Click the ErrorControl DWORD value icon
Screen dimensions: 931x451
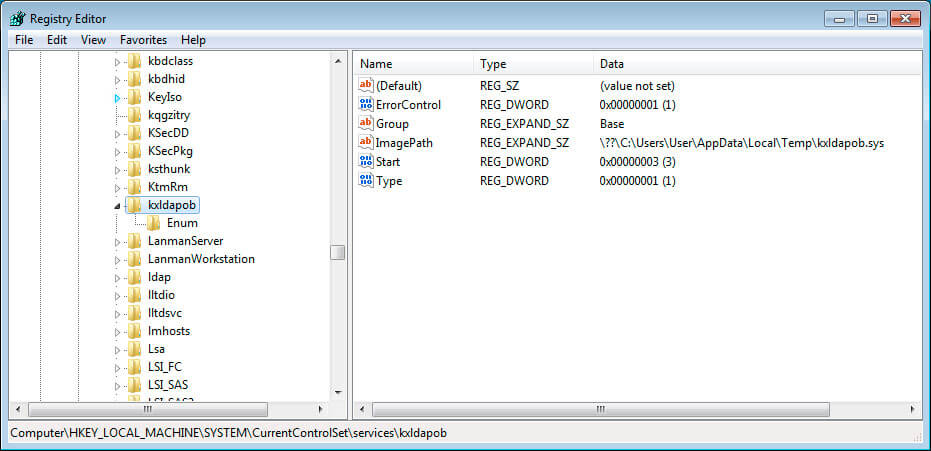pyautogui.click(x=366, y=104)
